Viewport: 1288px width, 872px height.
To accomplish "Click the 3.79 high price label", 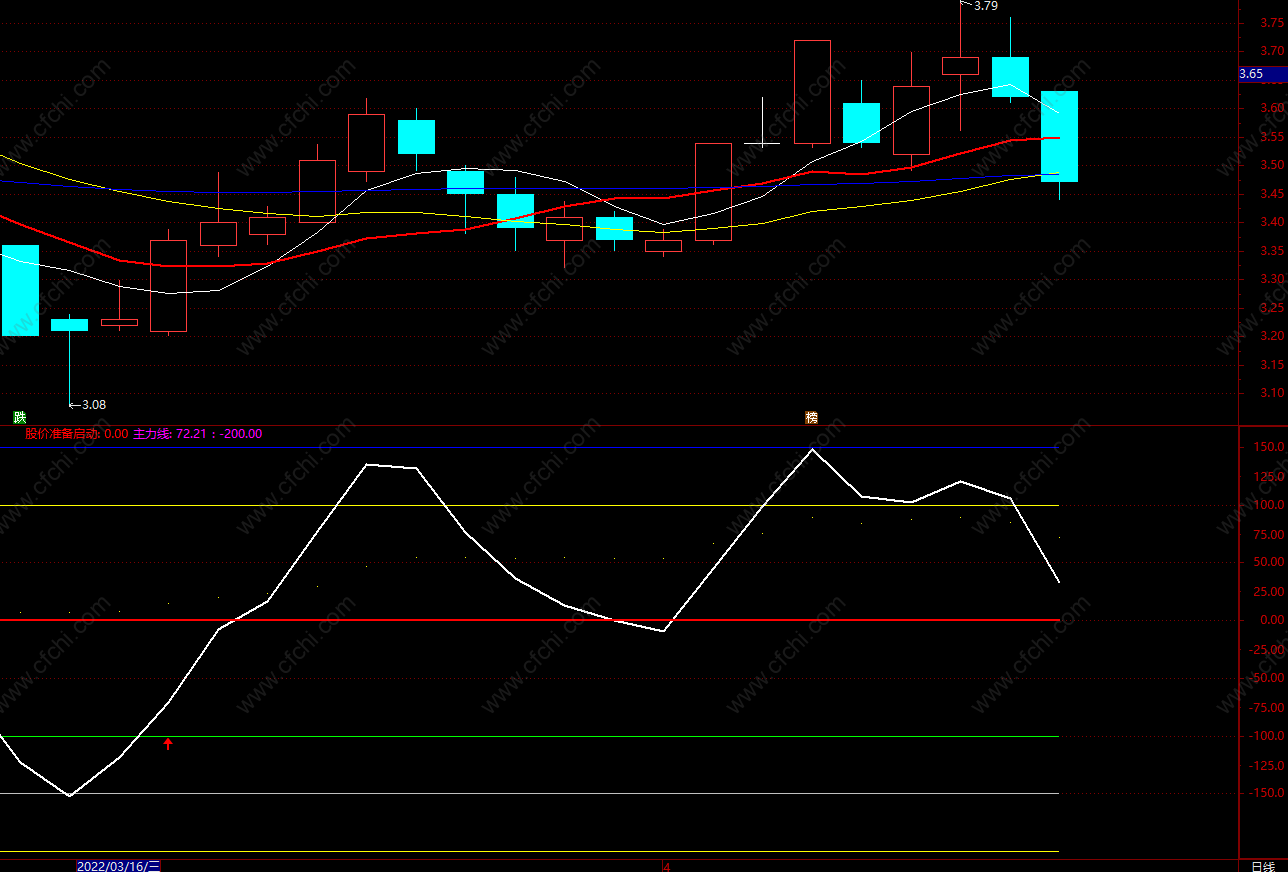I will pyautogui.click(x=985, y=6).
